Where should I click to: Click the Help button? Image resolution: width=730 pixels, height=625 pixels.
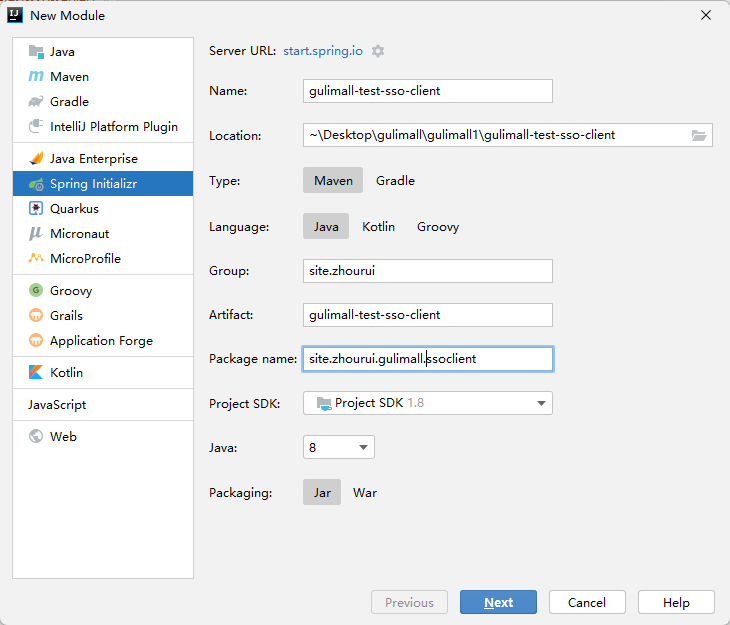tap(676, 602)
